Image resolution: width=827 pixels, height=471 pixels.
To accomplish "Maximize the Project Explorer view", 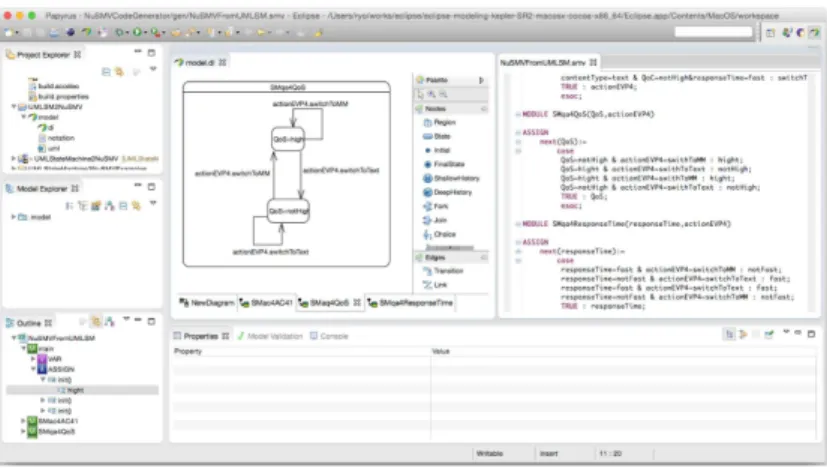I will 151,53.
